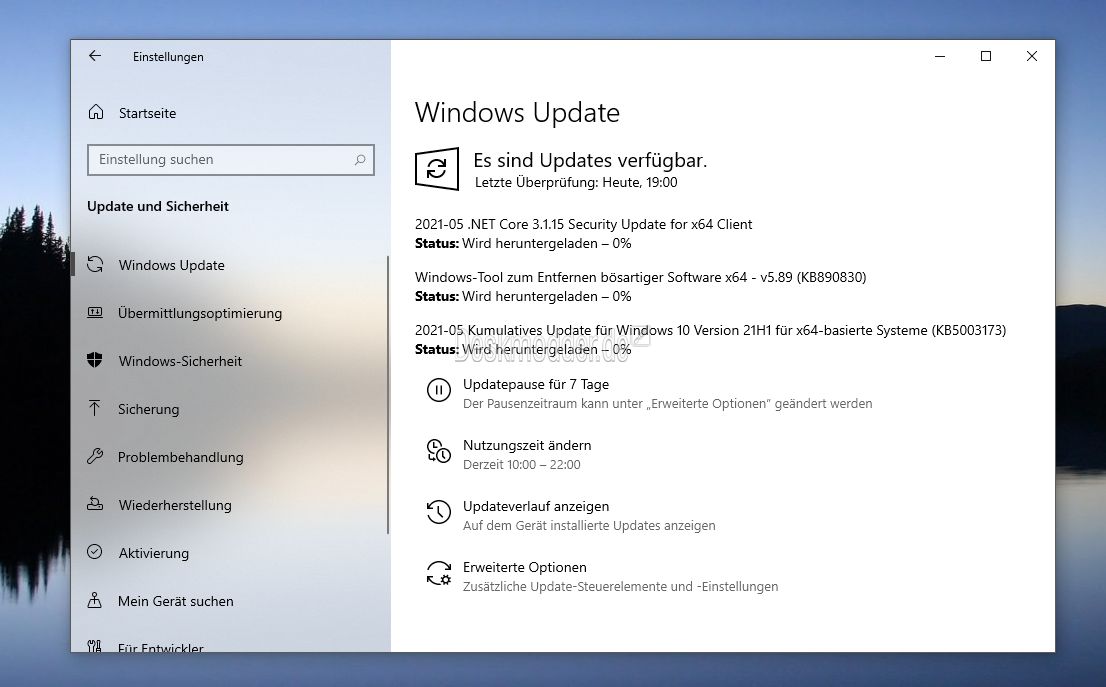Click 'Es sind Updates verfügbar.' heading
Screen dimensions: 1106x687
[590, 160]
